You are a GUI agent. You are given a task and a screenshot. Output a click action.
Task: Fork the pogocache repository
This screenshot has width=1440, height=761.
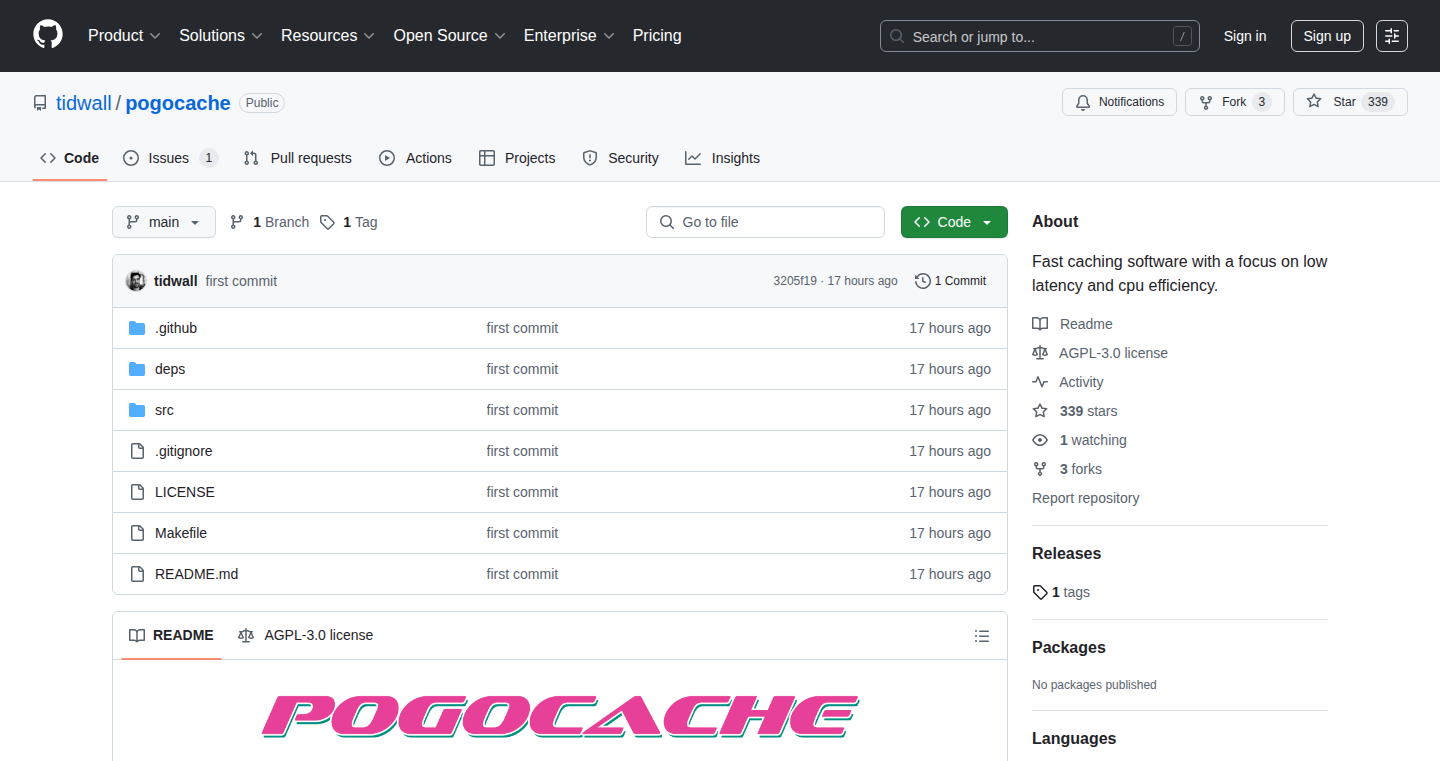pos(1234,102)
